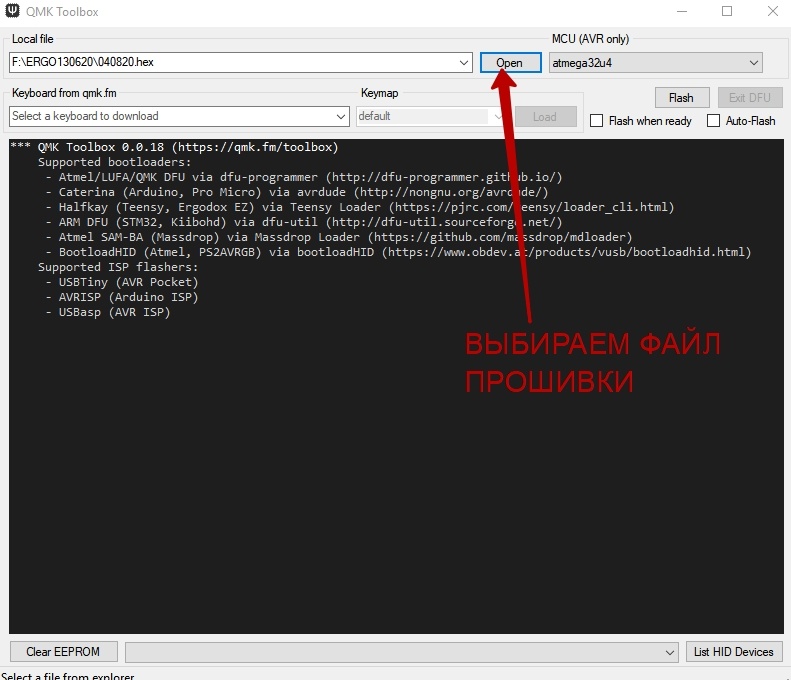This screenshot has width=791, height=680.
Task: Click the ARM DFU (STM32, Kiibohd) log line
Action: click(x=304, y=222)
